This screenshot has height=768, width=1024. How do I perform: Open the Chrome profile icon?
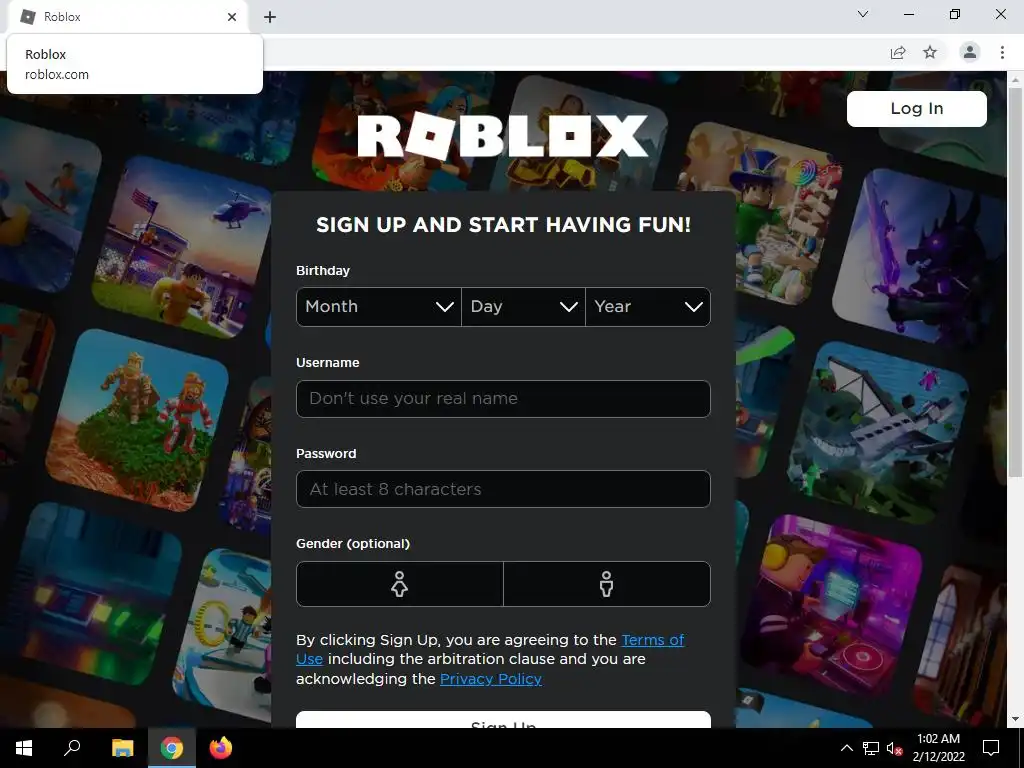[x=970, y=52]
